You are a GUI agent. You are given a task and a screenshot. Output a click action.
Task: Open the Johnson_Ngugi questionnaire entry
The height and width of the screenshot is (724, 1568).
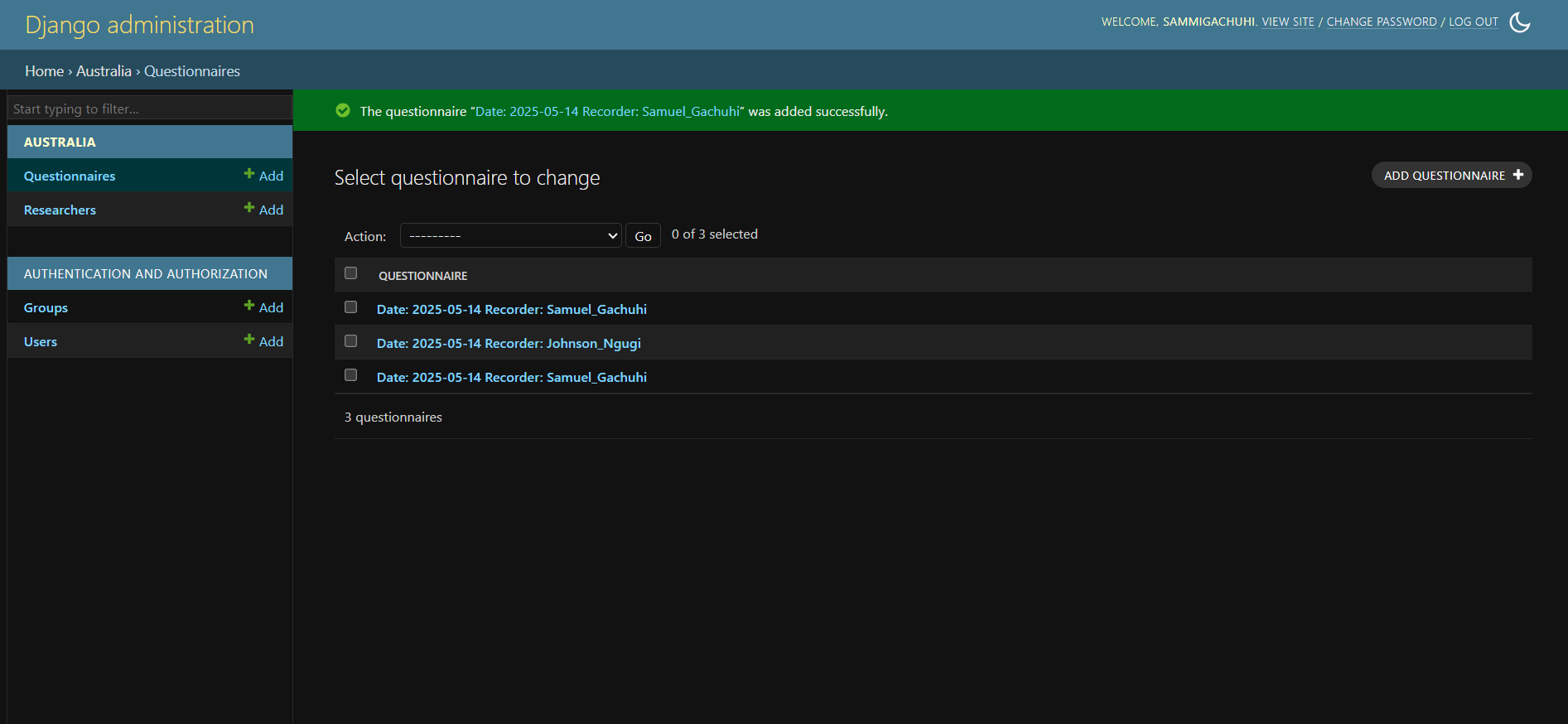point(509,344)
